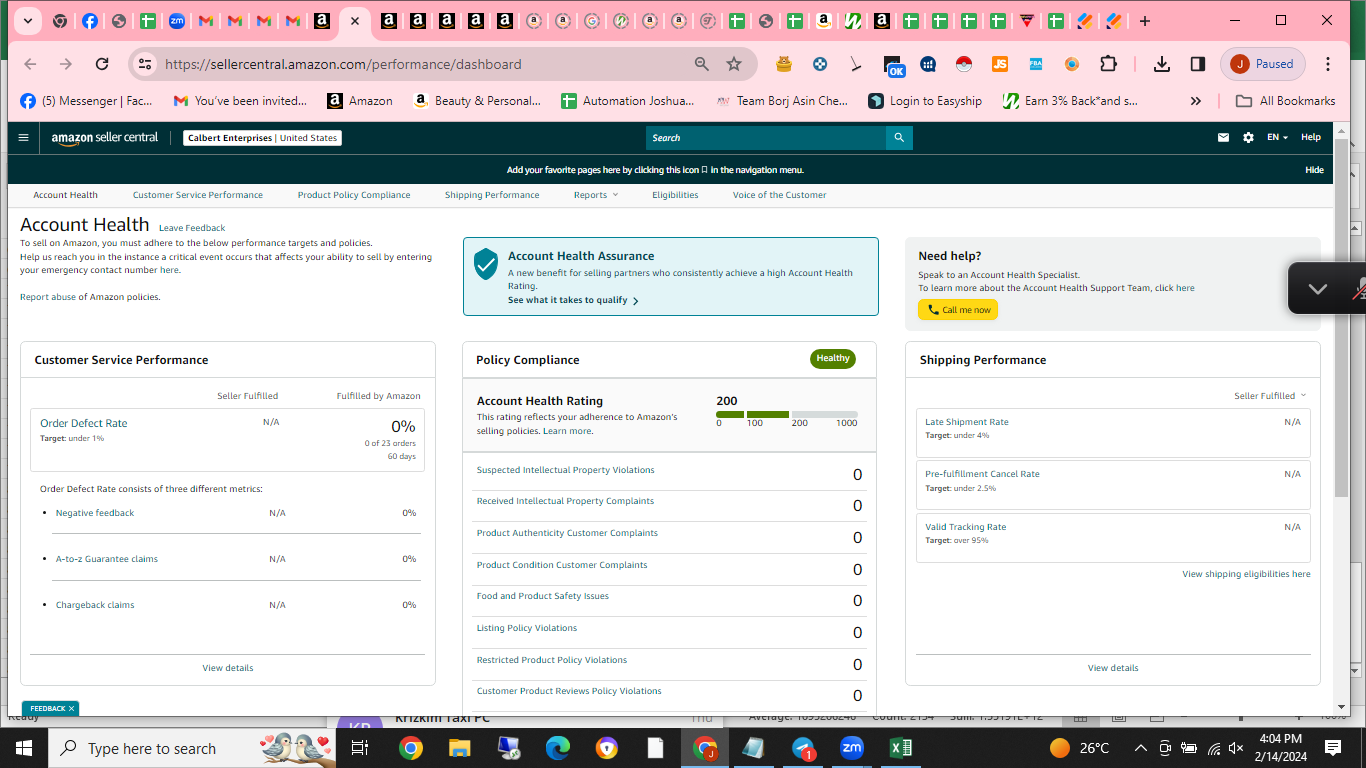Click the OK badge extension icon
Viewport: 1366px width, 768px height.
pos(893,66)
